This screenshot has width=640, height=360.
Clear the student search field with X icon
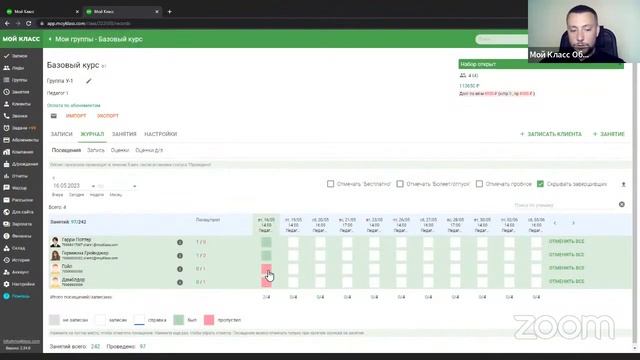click(622, 204)
